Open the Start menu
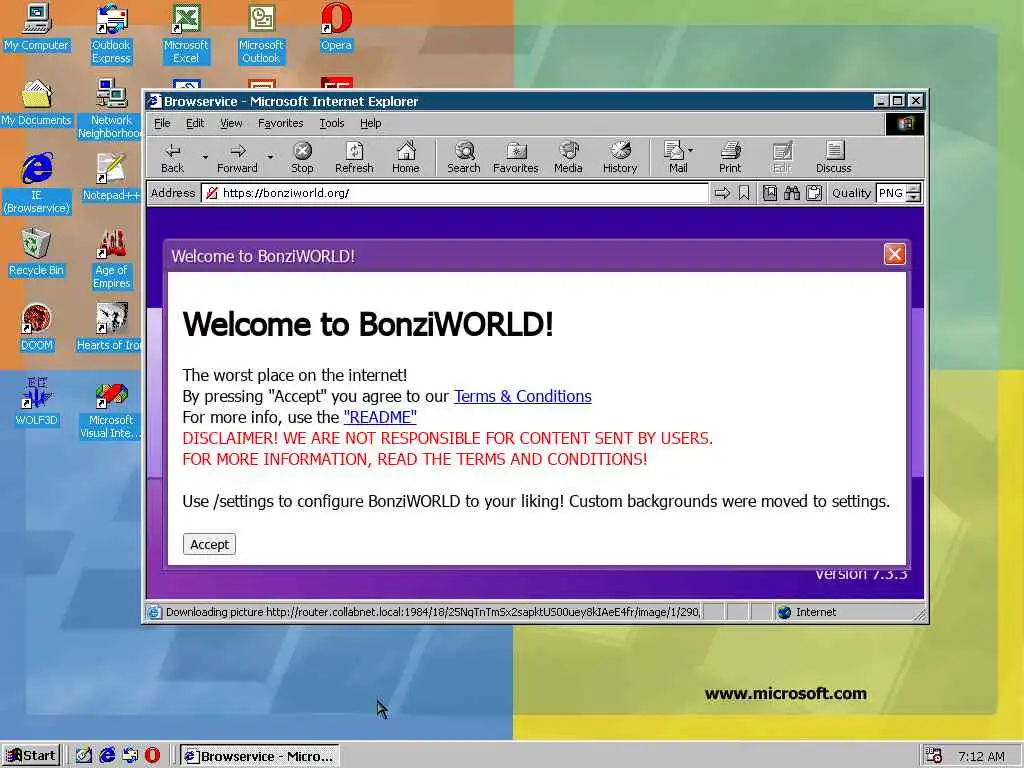 (x=31, y=756)
